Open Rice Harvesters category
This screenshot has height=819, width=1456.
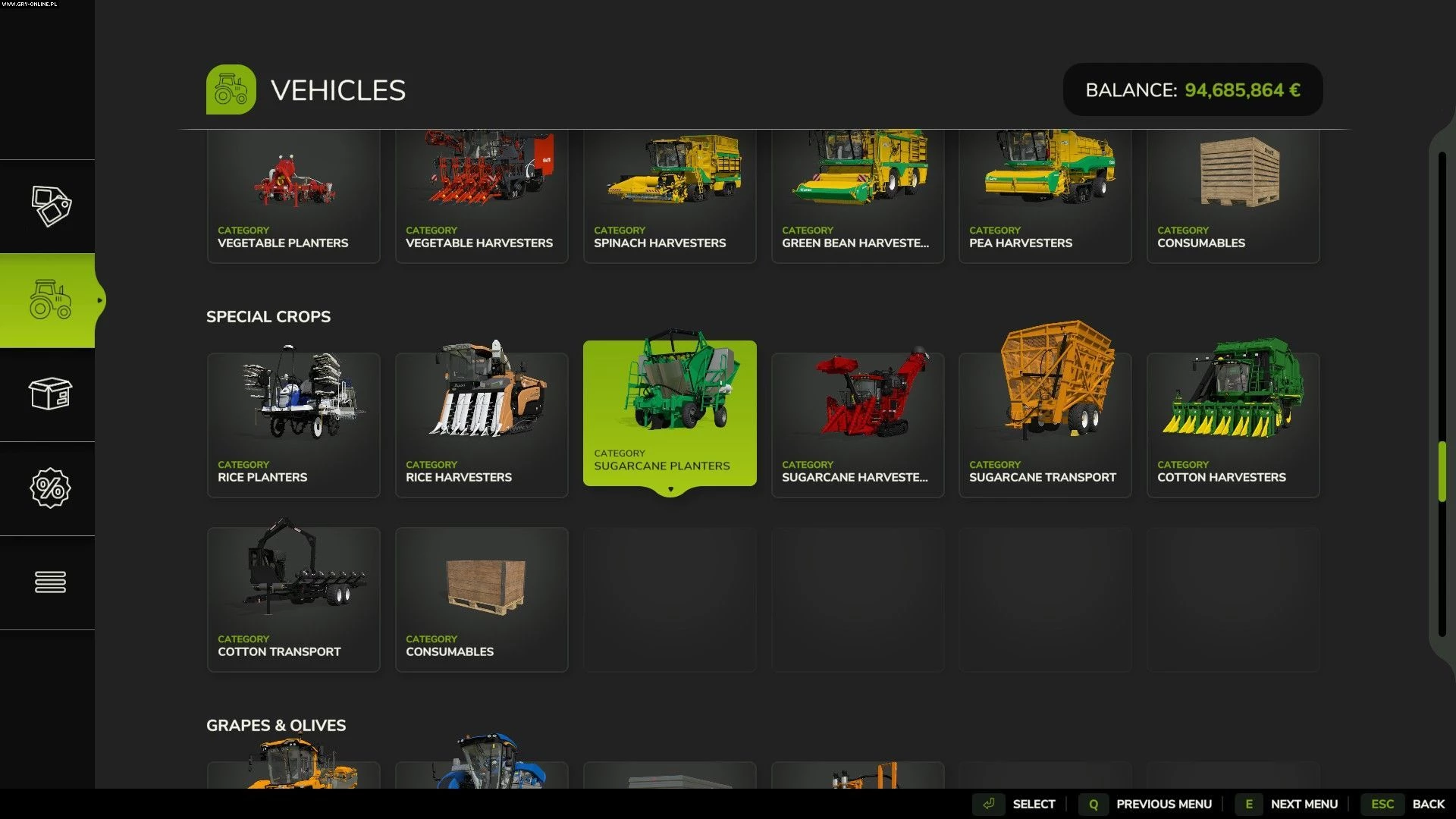click(x=482, y=425)
